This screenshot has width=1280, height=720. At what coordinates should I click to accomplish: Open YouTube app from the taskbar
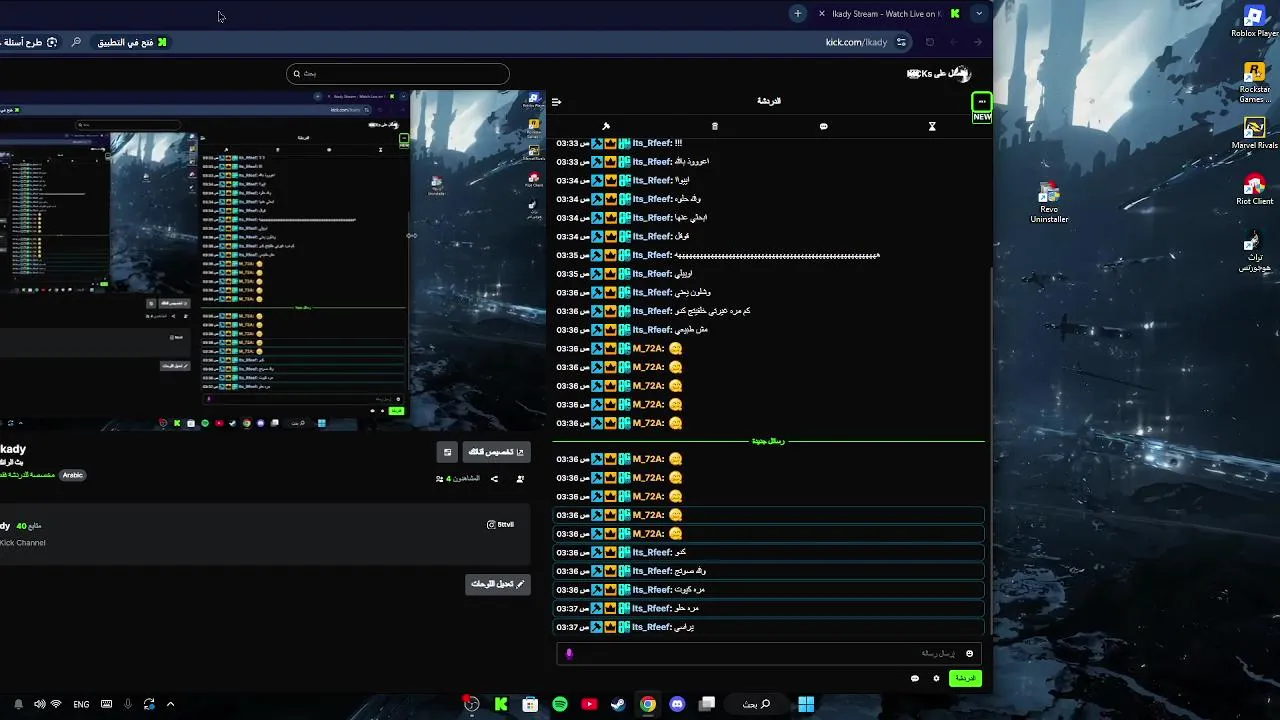pos(589,704)
